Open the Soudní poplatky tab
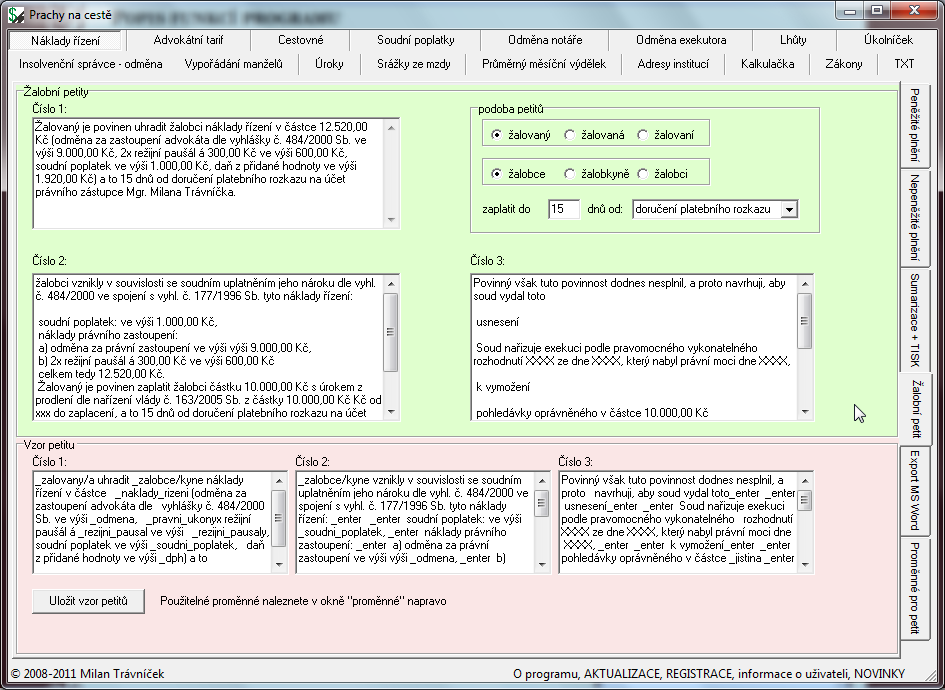Viewport: 945px width, 690px height. (x=415, y=40)
